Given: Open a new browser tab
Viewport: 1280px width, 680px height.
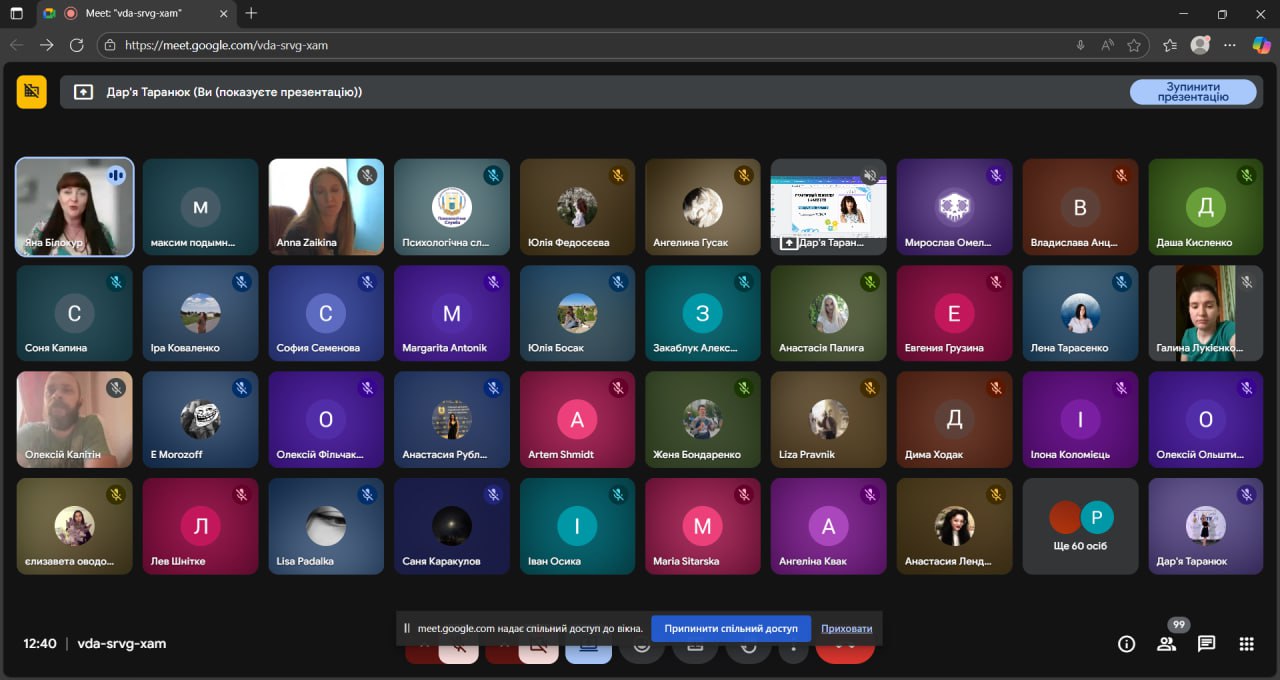Looking at the screenshot, I should [x=251, y=14].
